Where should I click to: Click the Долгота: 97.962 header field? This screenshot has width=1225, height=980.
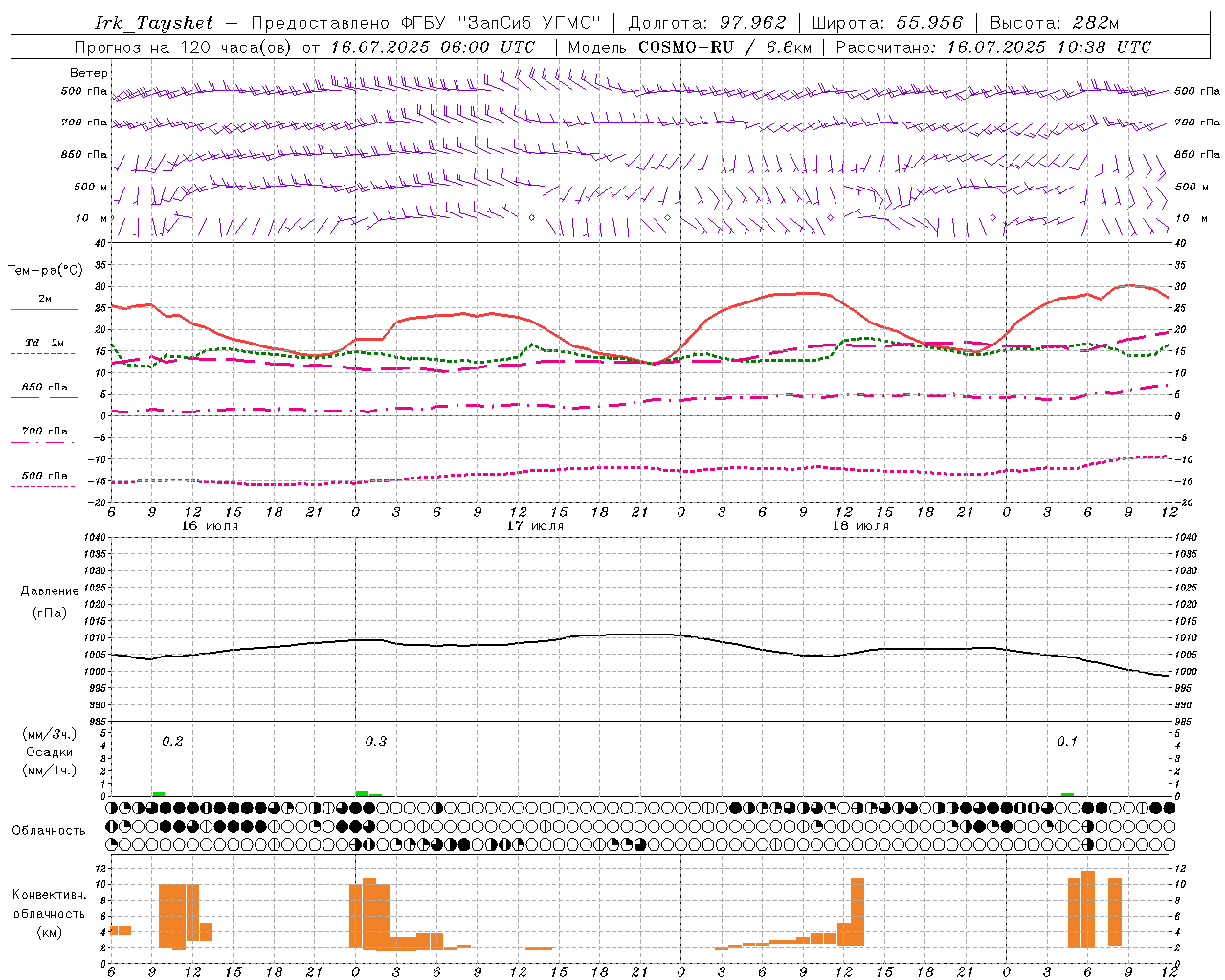(706, 23)
